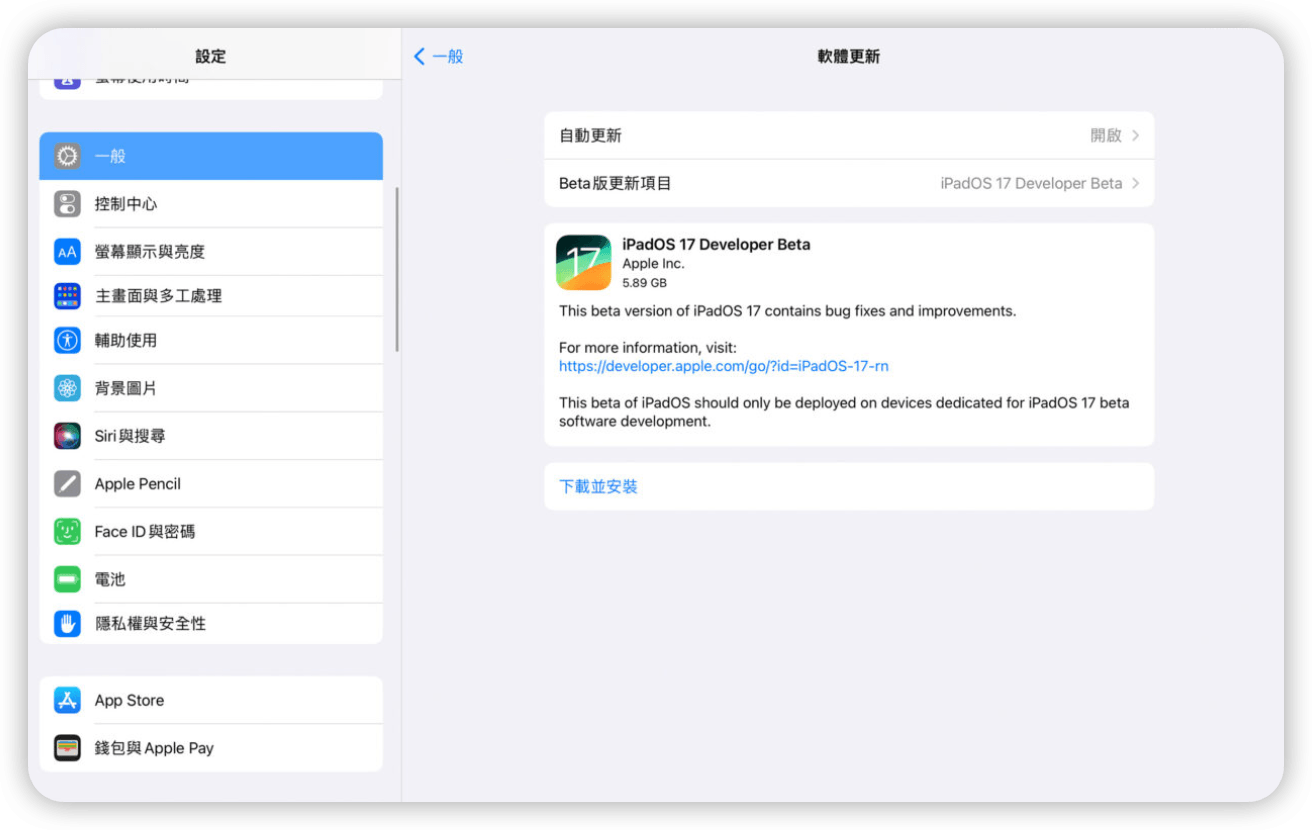The height and width of the screenshot is (830, 1312).
Task: Click Beta版更新項目 label
Action: coord(615,184)
